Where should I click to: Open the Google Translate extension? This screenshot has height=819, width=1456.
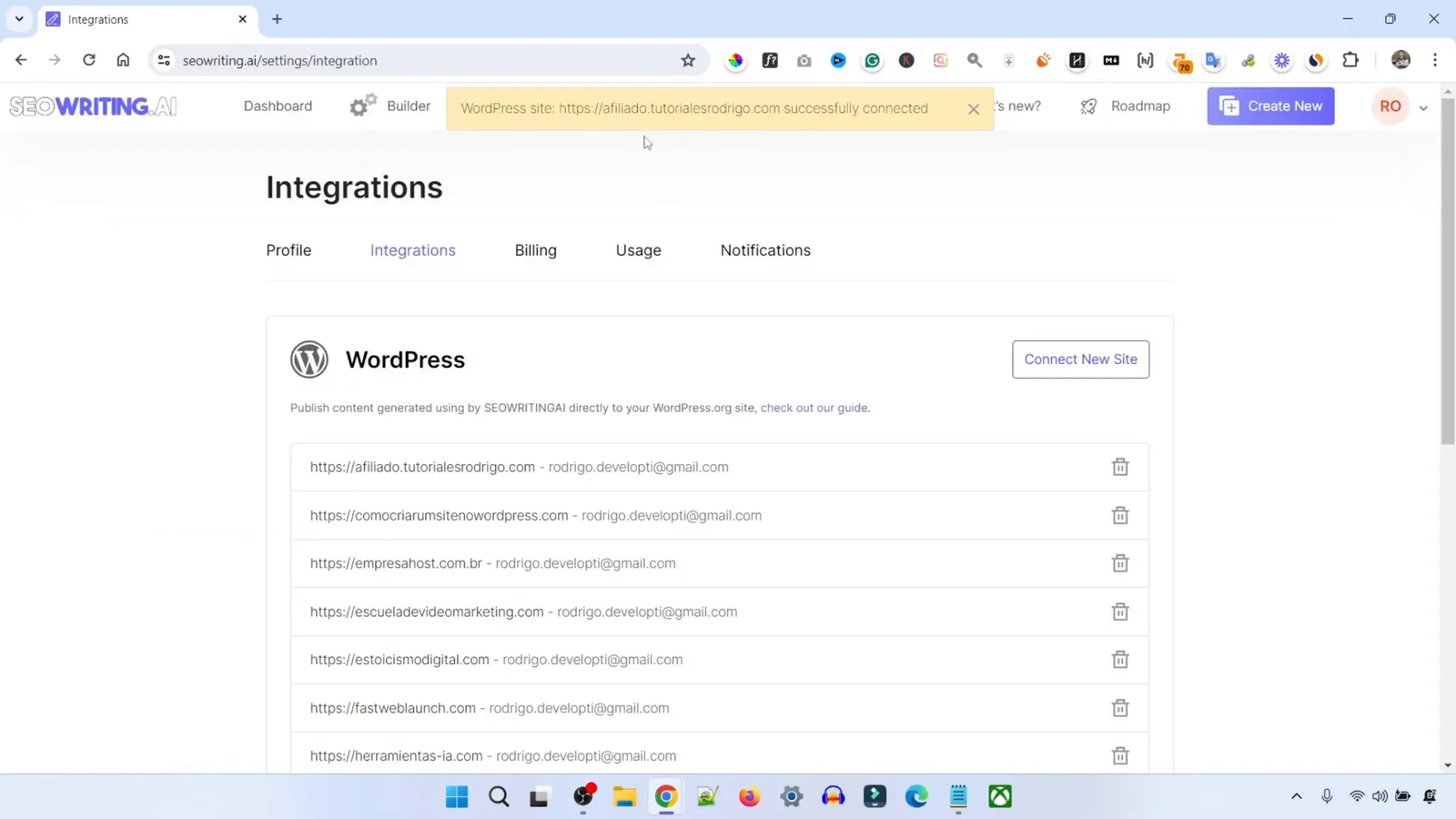coord(1212,60)
